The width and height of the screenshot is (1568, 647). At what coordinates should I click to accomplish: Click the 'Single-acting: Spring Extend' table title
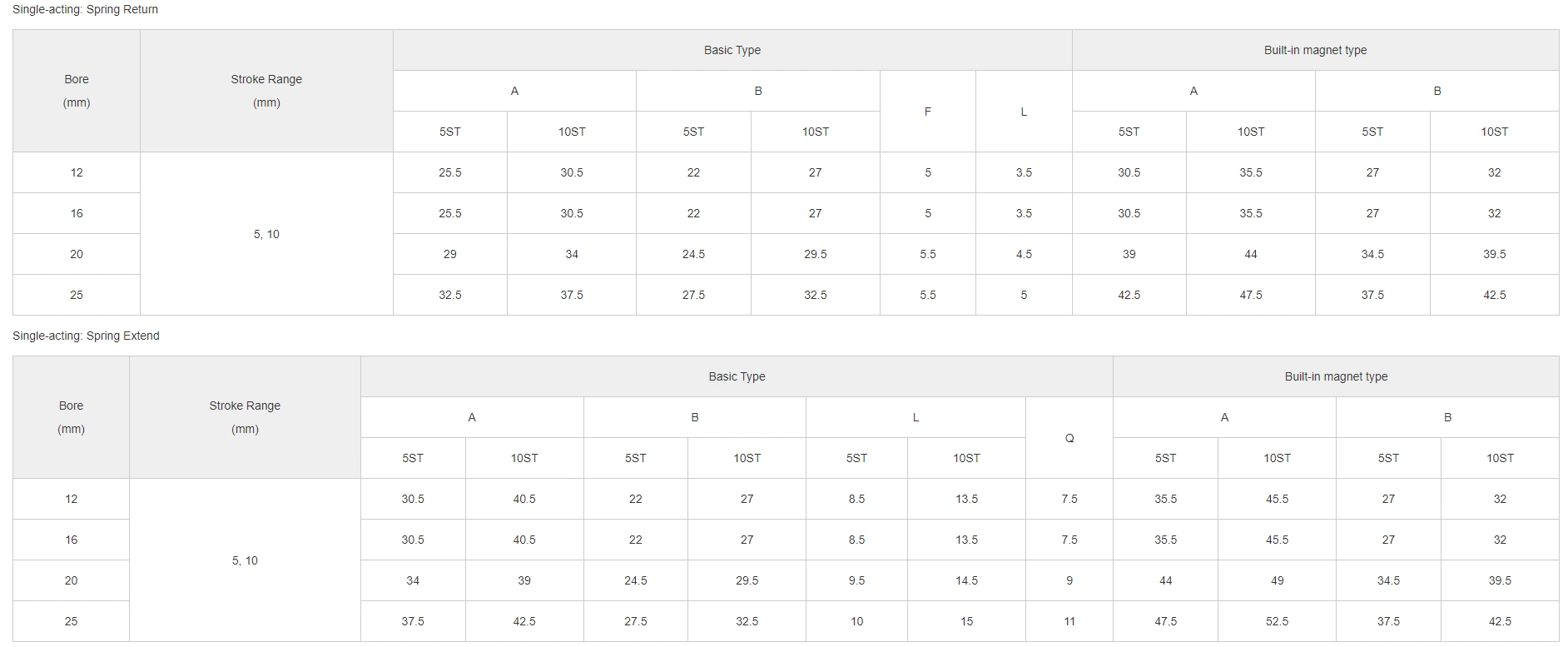click(x=86, y=336)
